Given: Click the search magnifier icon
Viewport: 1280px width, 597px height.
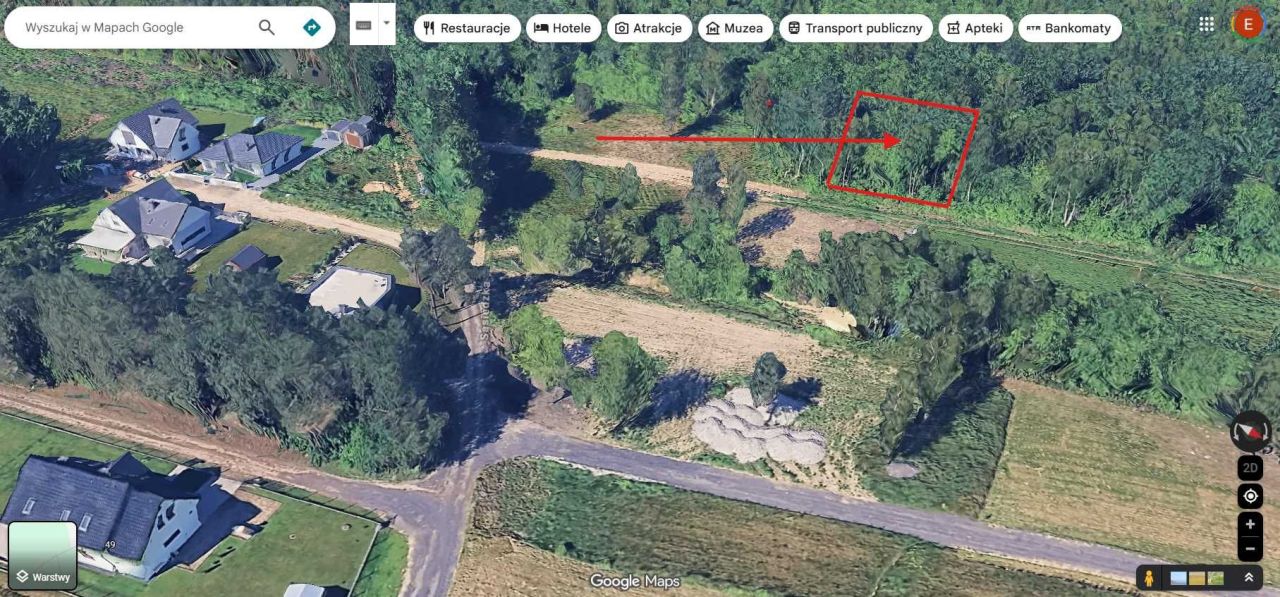Looking at the screenshot, I should tap(266, 28).
